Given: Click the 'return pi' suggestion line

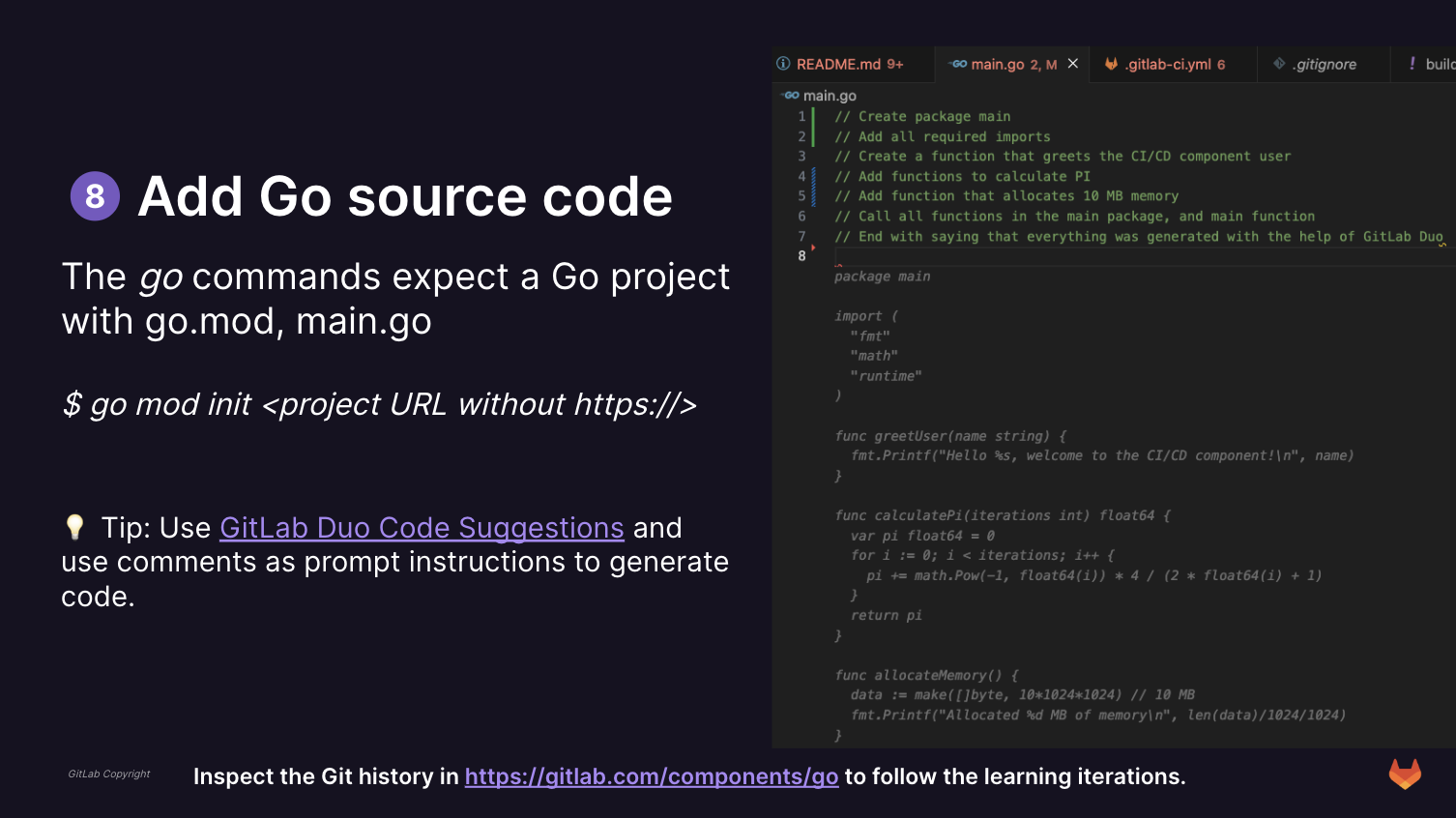Looking at the screenshot, I should pos(887,615).
